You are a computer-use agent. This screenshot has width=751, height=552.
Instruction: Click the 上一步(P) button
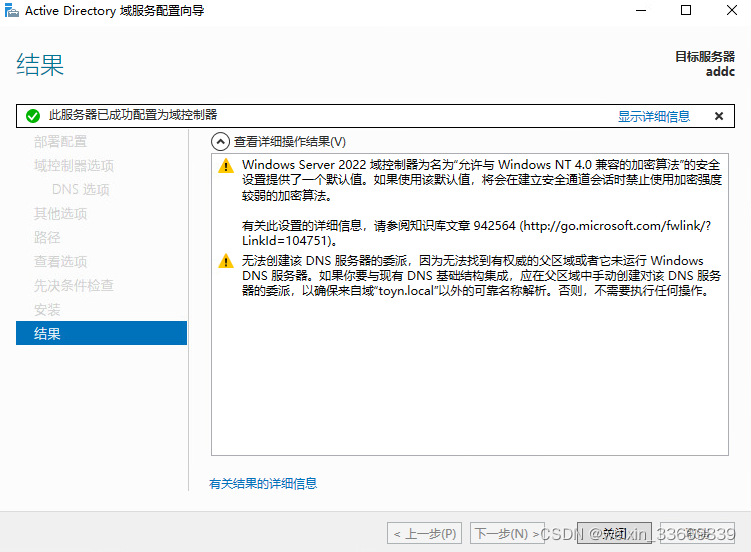click(424, 533)
